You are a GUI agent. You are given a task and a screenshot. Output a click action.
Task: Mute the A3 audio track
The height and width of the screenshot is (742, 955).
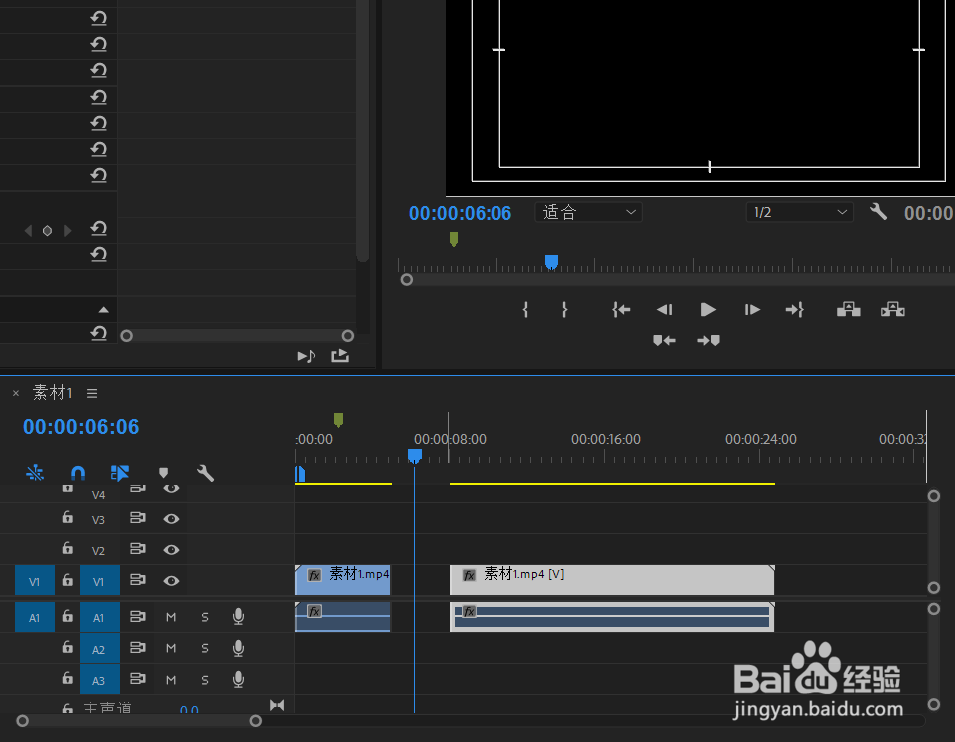171,680
